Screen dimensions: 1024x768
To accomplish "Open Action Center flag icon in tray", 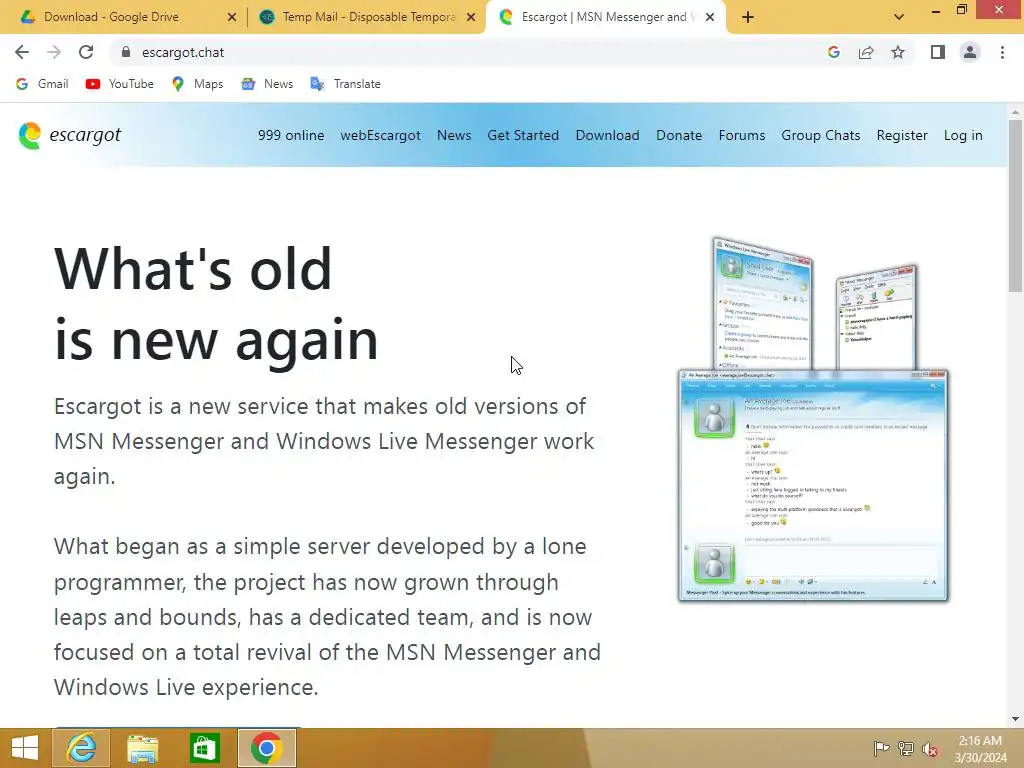I will point(881,748).
